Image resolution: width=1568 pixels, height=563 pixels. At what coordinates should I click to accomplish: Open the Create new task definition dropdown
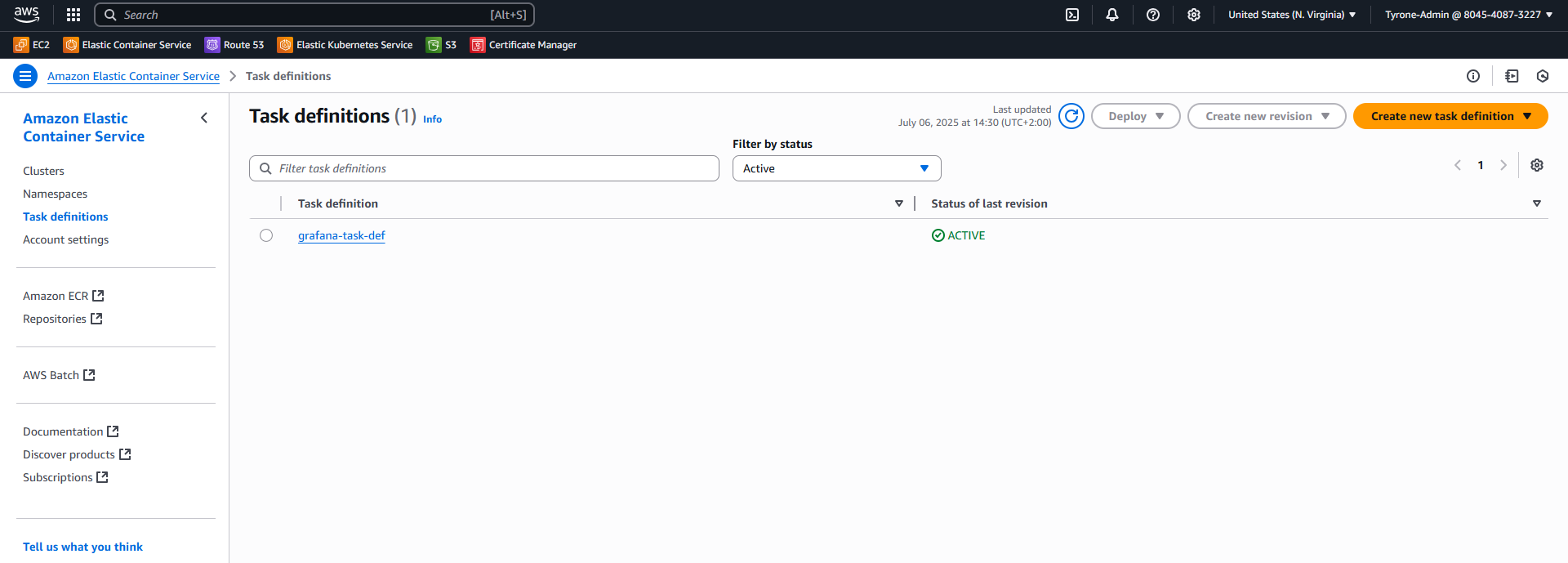pyautogui.click(x=1450, y=116)
